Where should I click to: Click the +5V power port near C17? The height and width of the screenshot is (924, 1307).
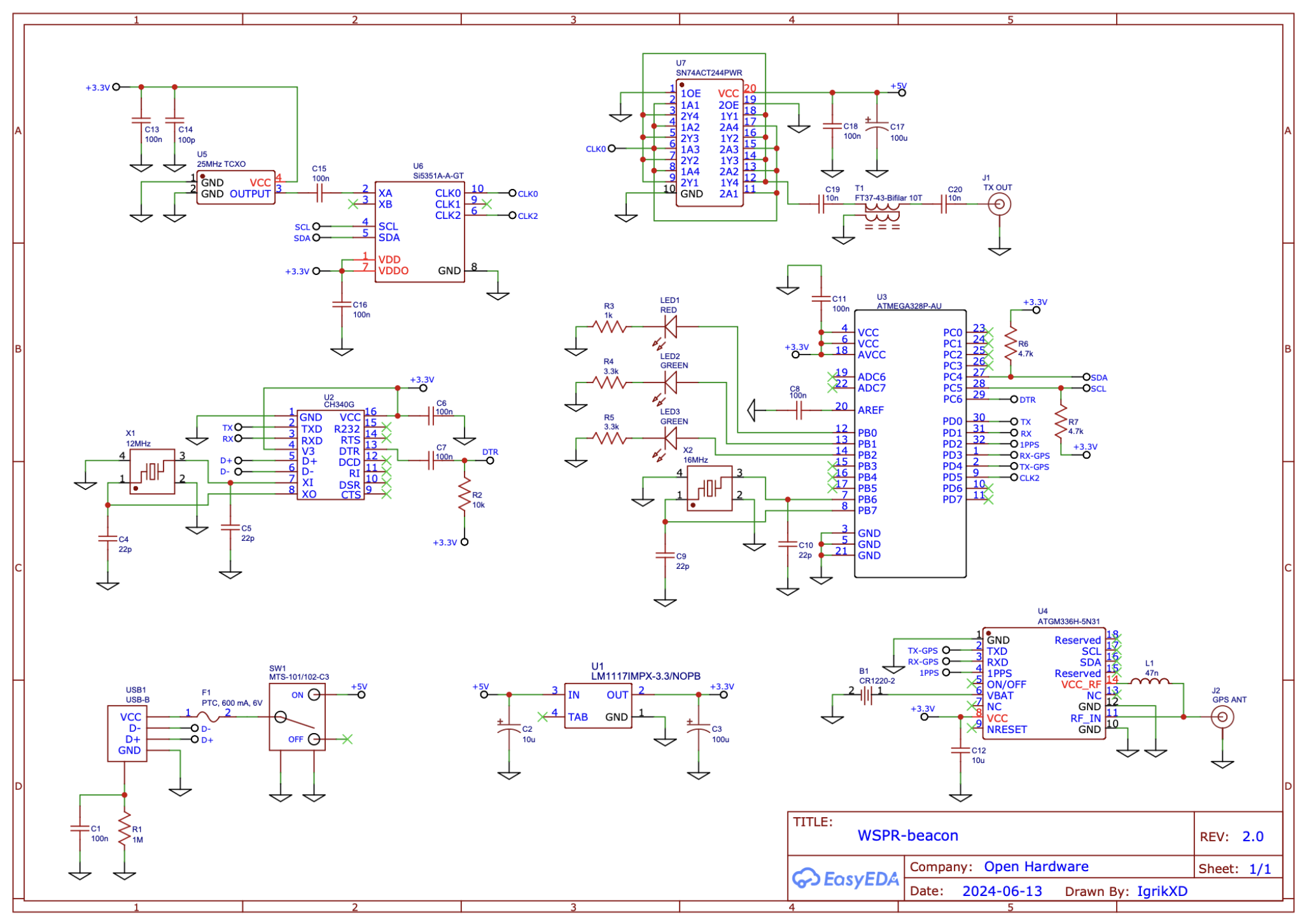900,89
